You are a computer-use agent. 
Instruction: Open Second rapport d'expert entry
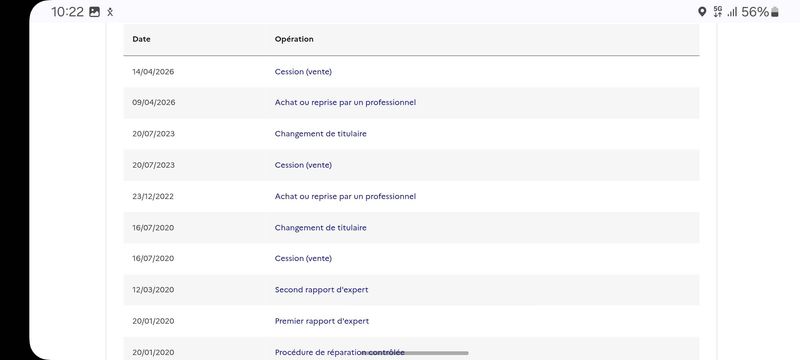pos(321,290)
